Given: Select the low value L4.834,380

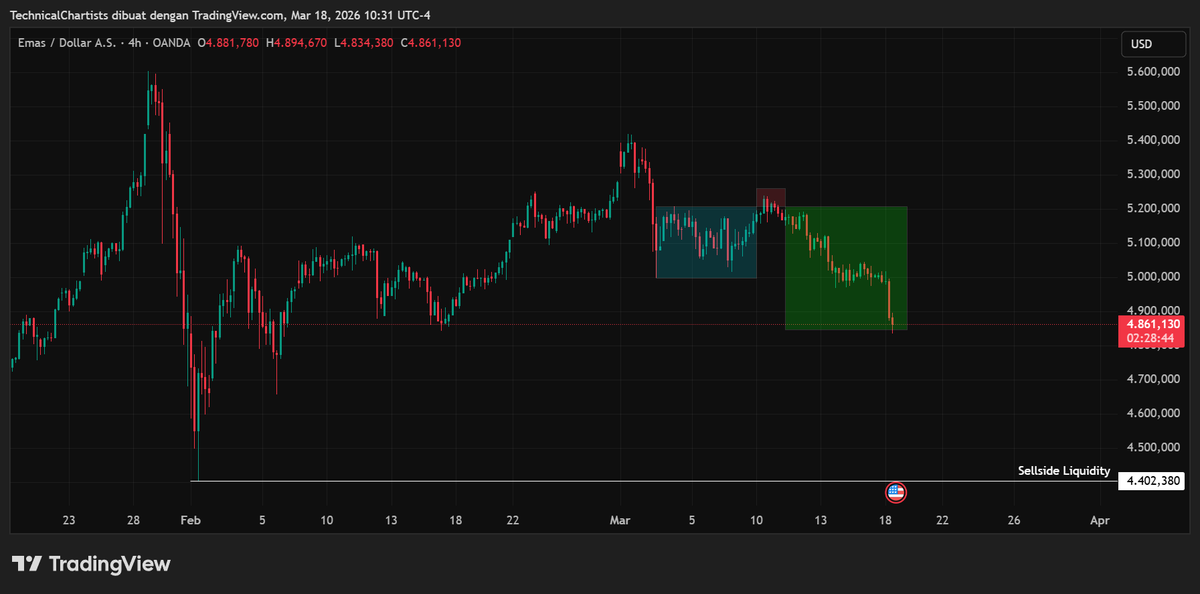Looking at the screenshot, I should click(364, 43).
